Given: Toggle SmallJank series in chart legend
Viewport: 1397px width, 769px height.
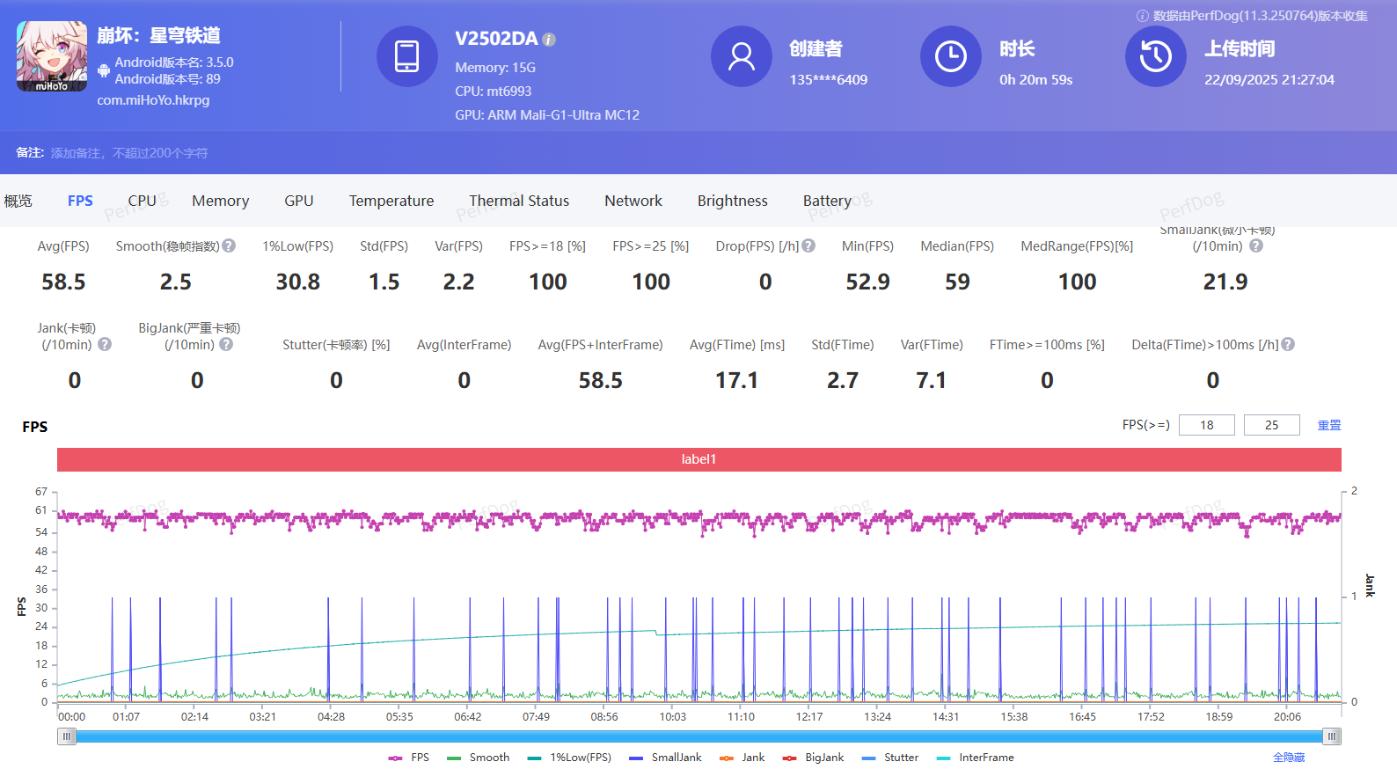Looking at the screenshot, I should [665, 758].
